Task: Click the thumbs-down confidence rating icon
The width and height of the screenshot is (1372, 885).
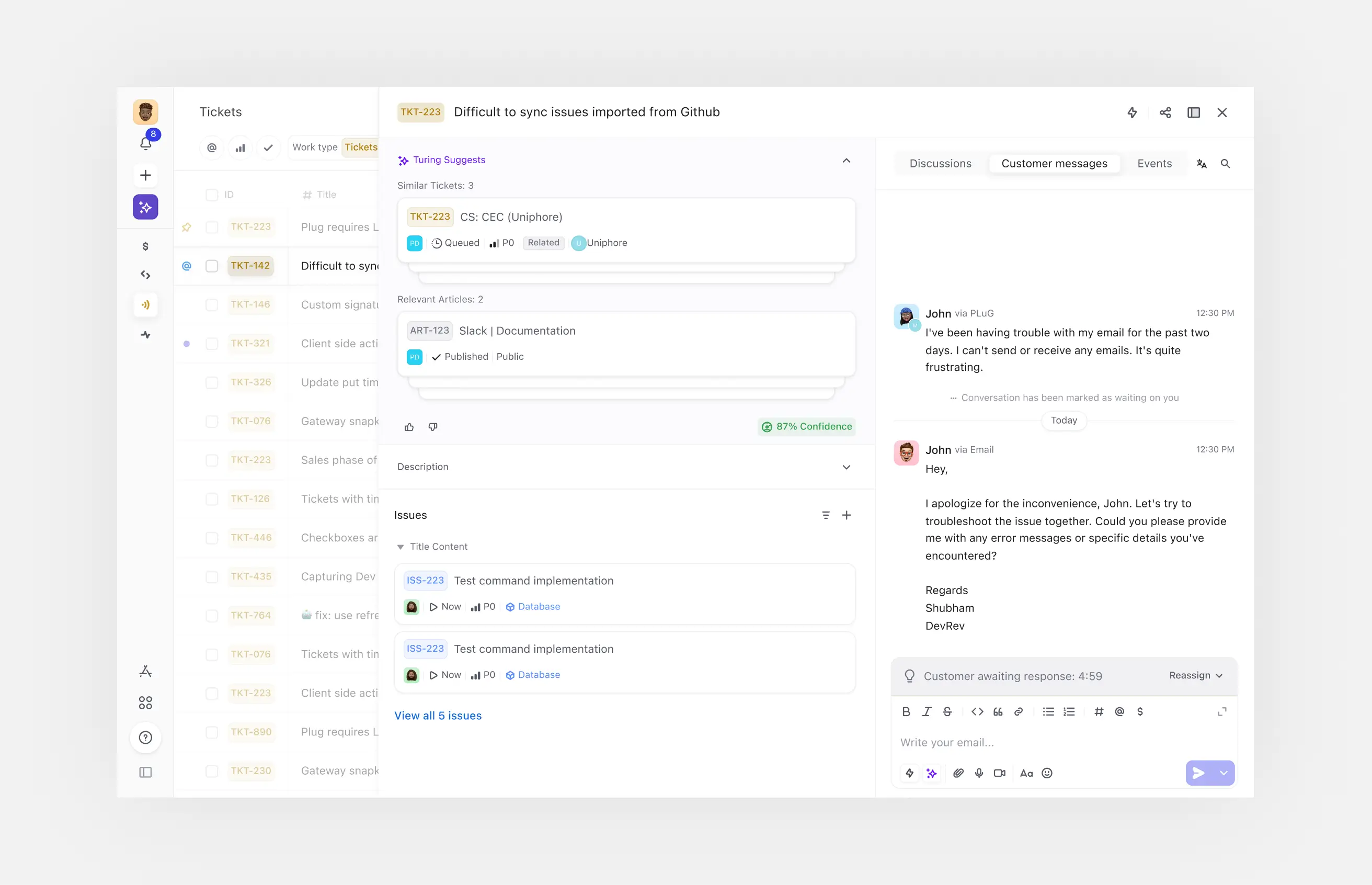Action: [x=433, y=427]
